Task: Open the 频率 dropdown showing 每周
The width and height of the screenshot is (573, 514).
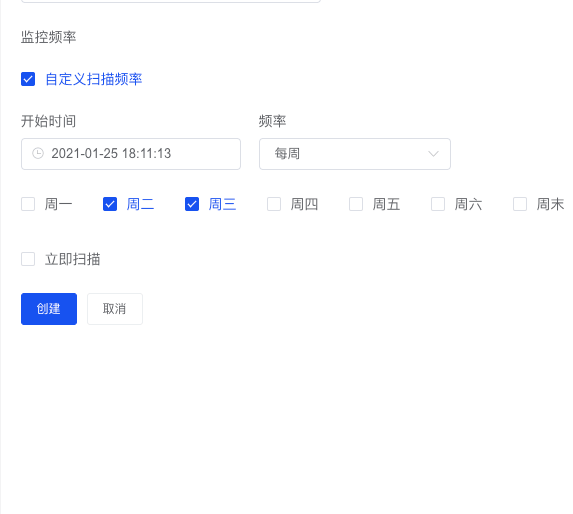Action: coord(355,154)
